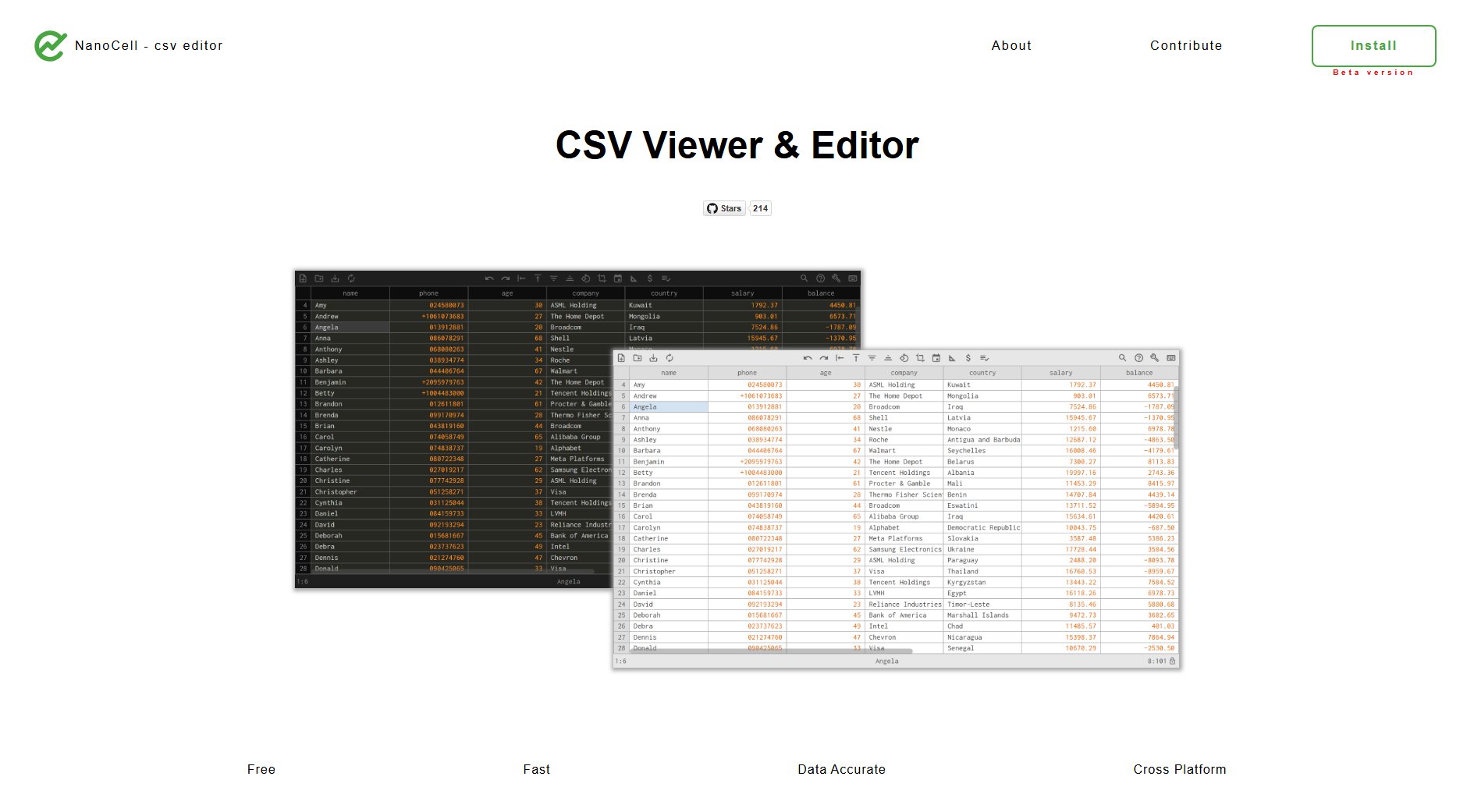Screen dimensions: 1474x812
Task: Select the name column header in dark-theme table
Action: (350, 293)
